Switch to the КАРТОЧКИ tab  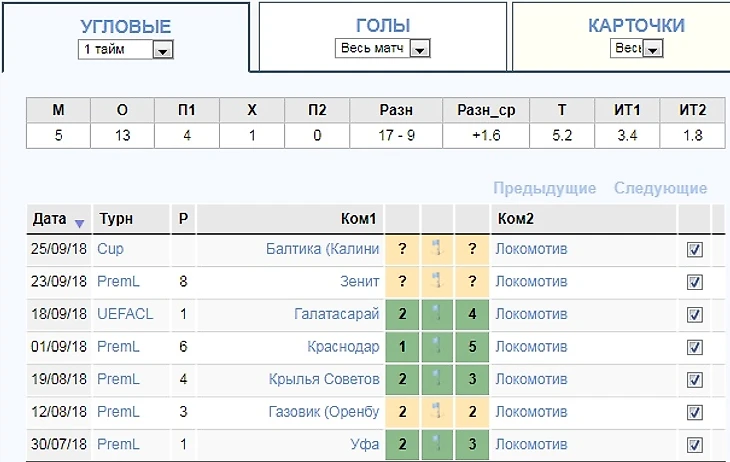click(636, 26)
